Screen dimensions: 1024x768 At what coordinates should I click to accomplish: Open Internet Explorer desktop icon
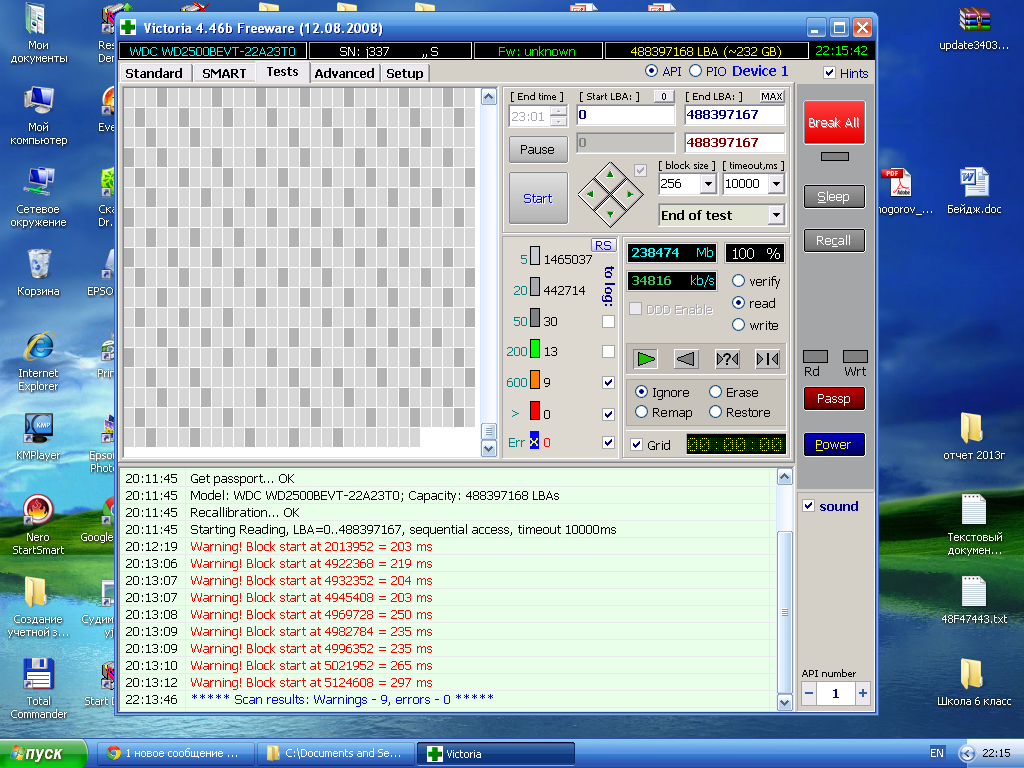click(x=38, y=362)
